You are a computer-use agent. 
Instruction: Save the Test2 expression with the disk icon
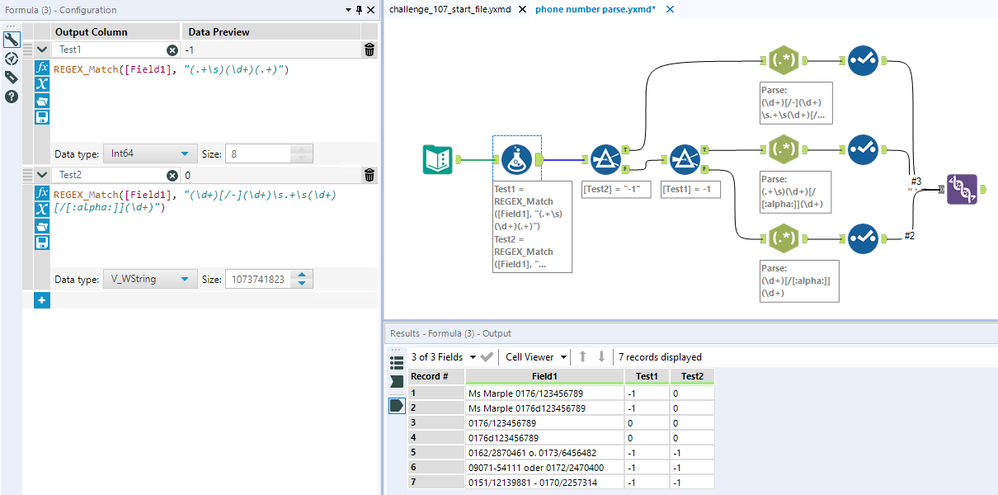coord(42,242)
